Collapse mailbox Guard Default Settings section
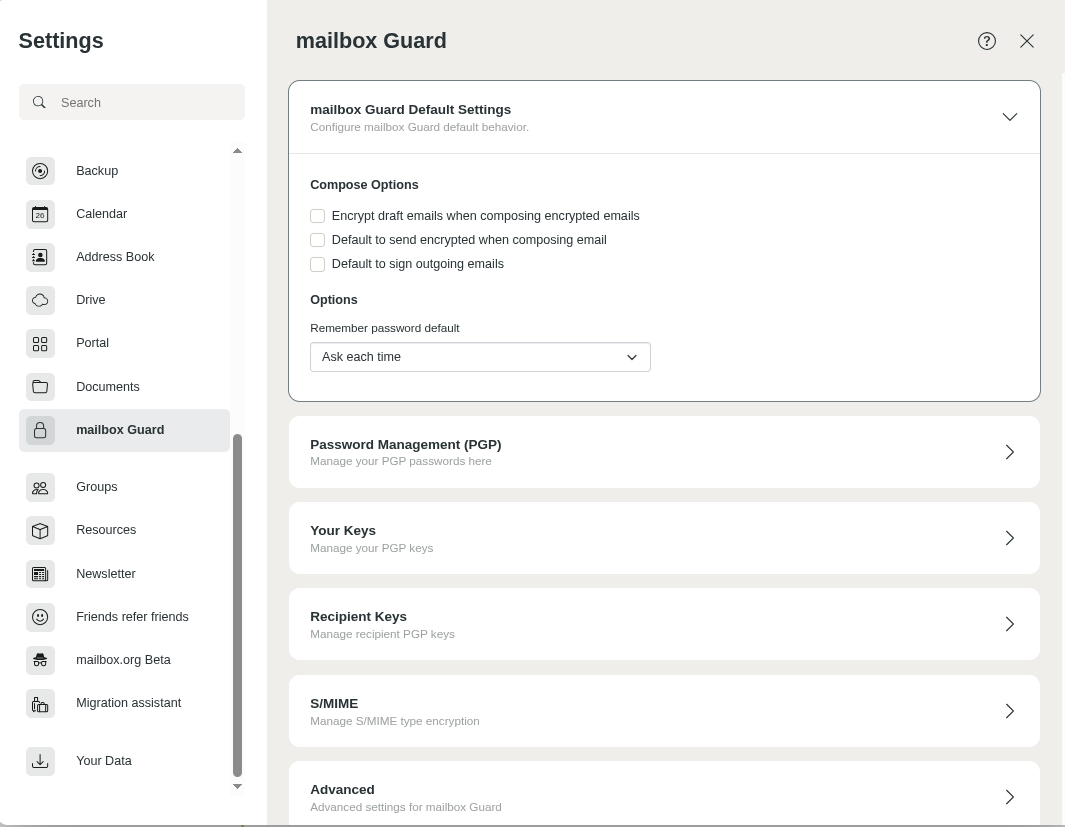This screenshot has width=1065, height=827. coord(1009,117)
